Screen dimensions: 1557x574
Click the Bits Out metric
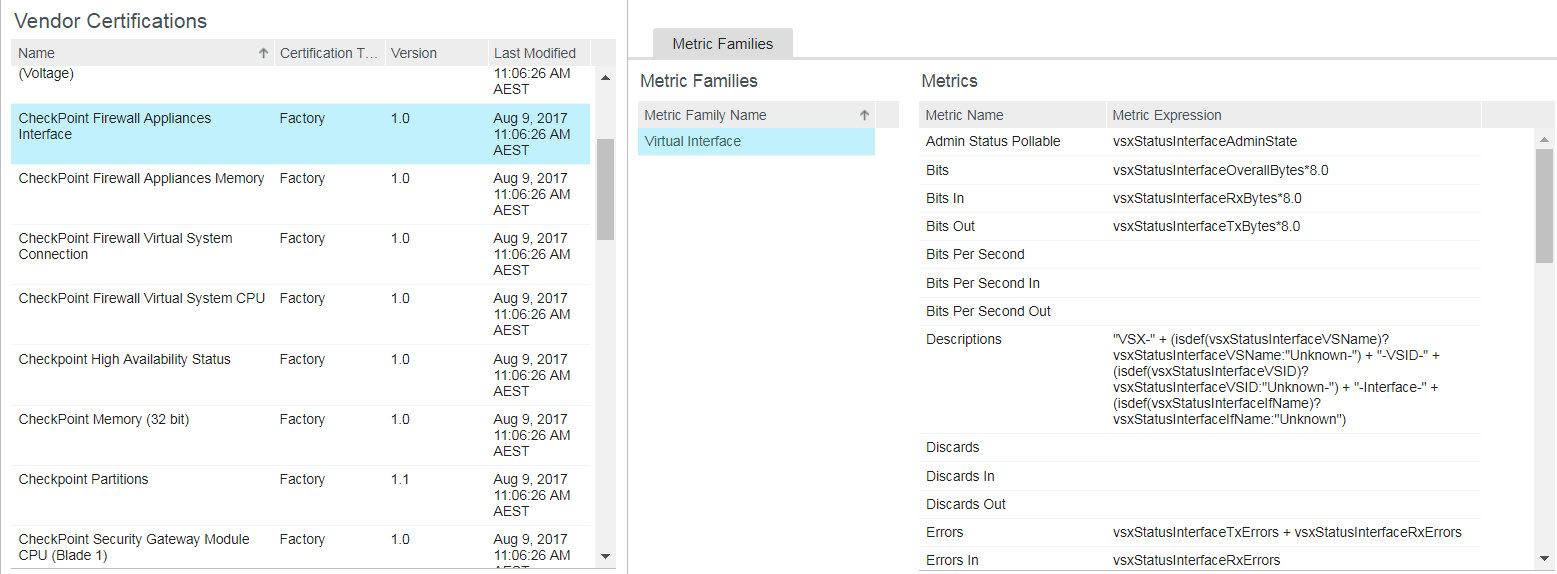pyautogui.click(x=950, y=226)
